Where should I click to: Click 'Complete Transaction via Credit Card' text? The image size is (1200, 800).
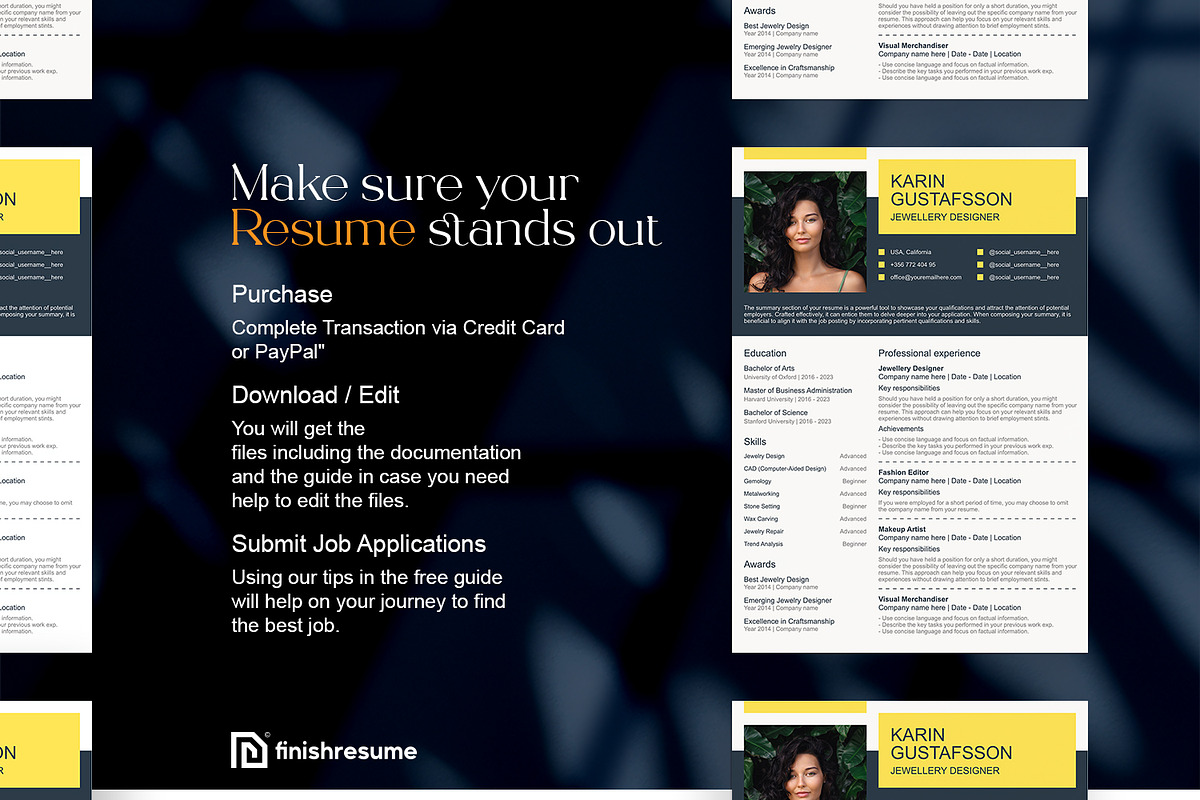coord(398,327)
